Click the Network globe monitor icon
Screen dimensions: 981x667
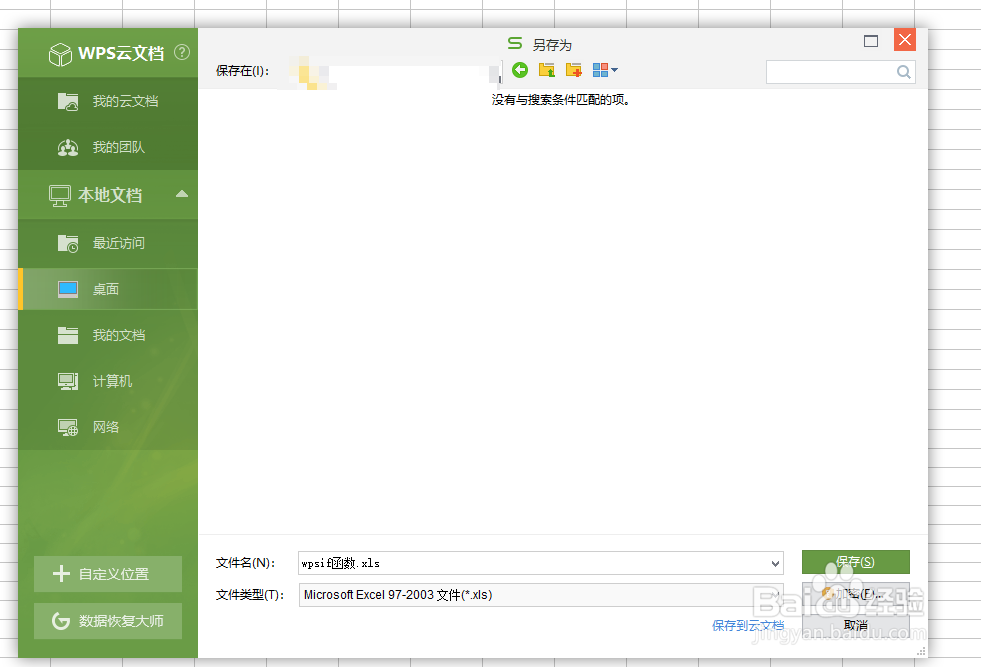click(x=68, y=427)
